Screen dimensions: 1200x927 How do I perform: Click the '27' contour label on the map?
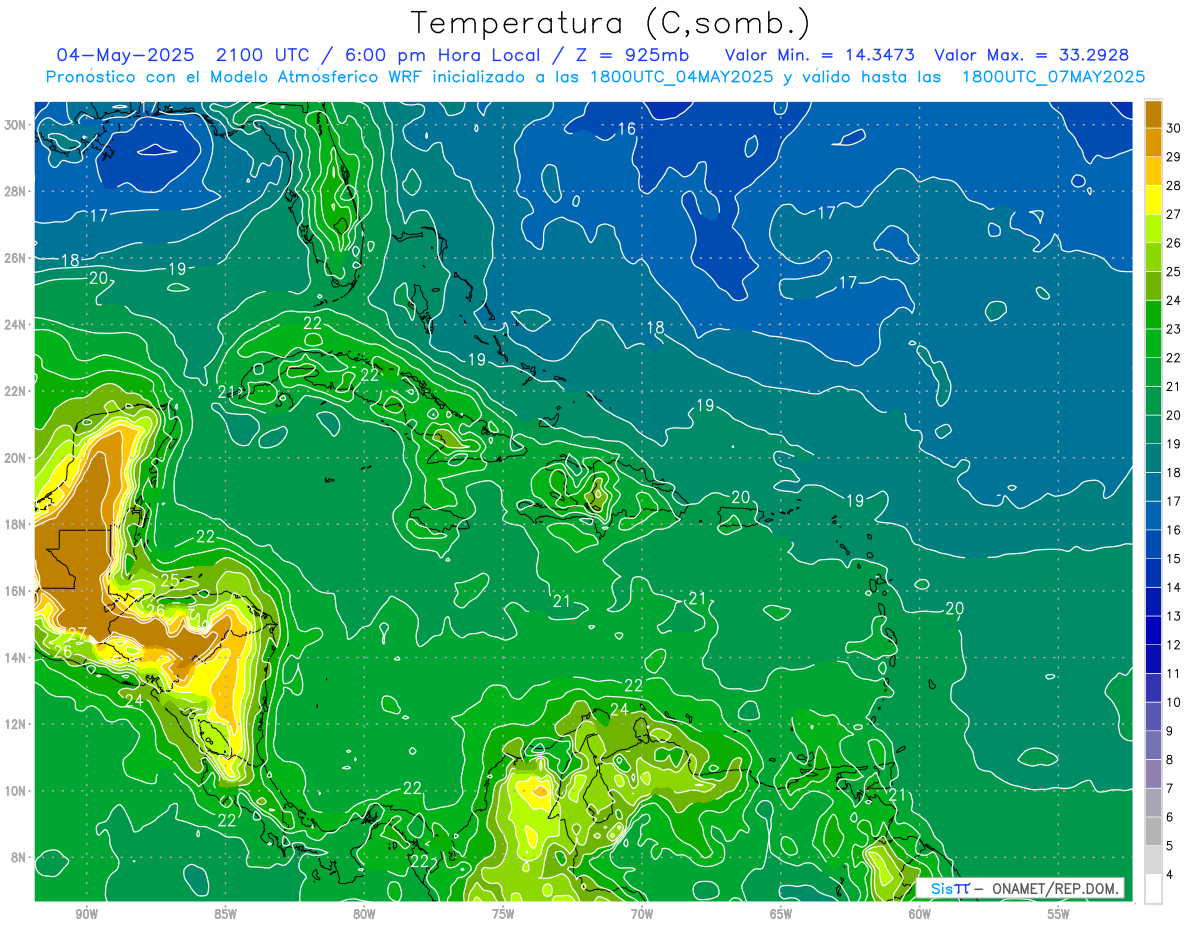(77, 634)
